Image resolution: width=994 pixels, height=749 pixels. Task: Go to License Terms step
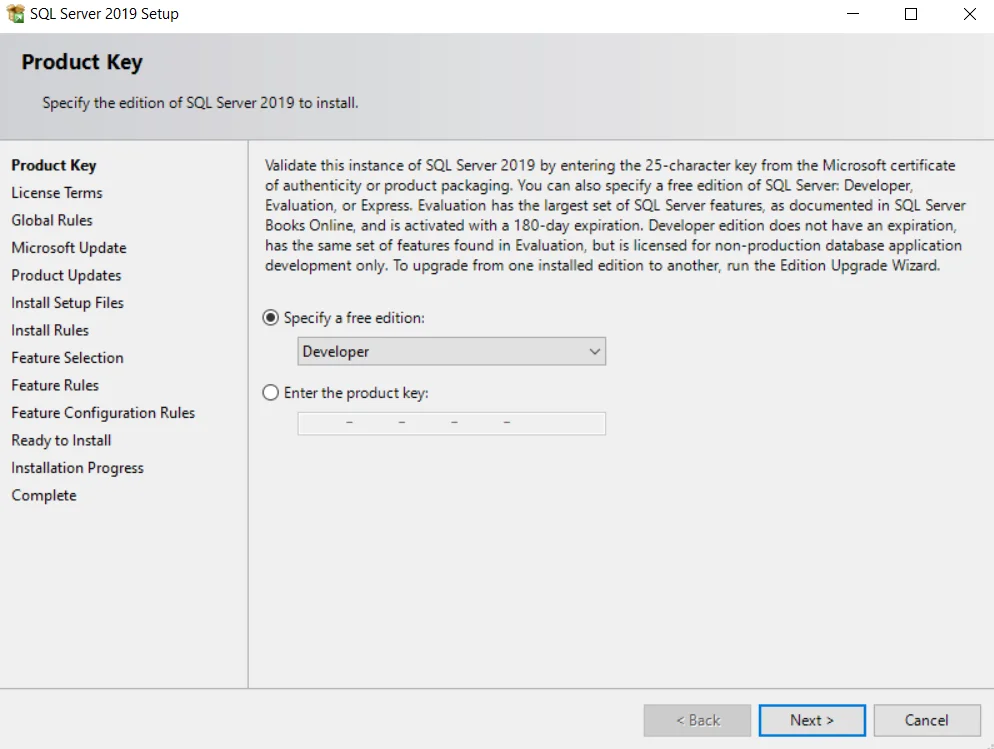click(57, 193)
